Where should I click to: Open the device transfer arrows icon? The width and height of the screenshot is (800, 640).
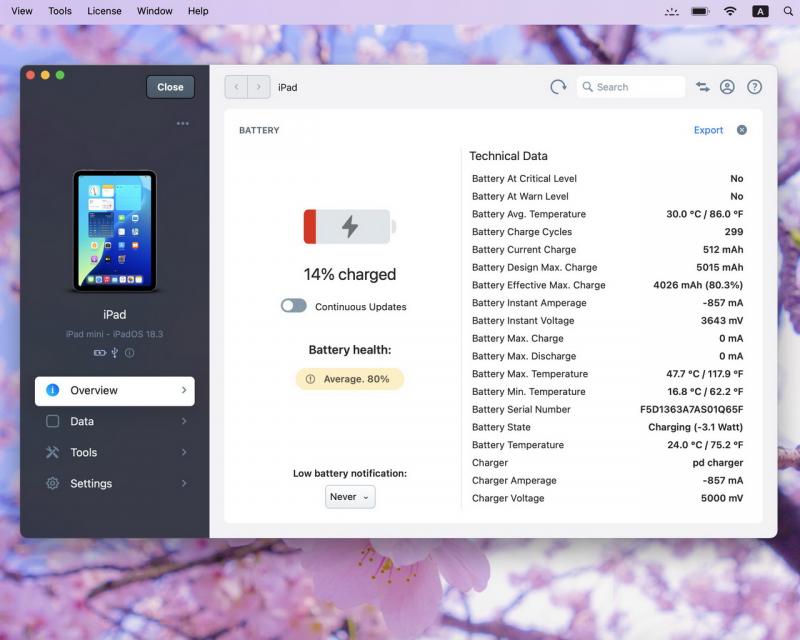[703, 87]
